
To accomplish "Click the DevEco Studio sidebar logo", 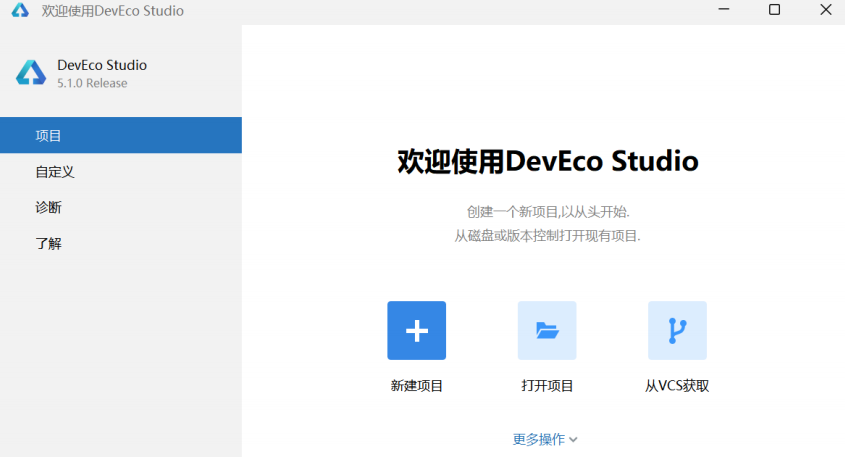I will [x=31, y=73].
